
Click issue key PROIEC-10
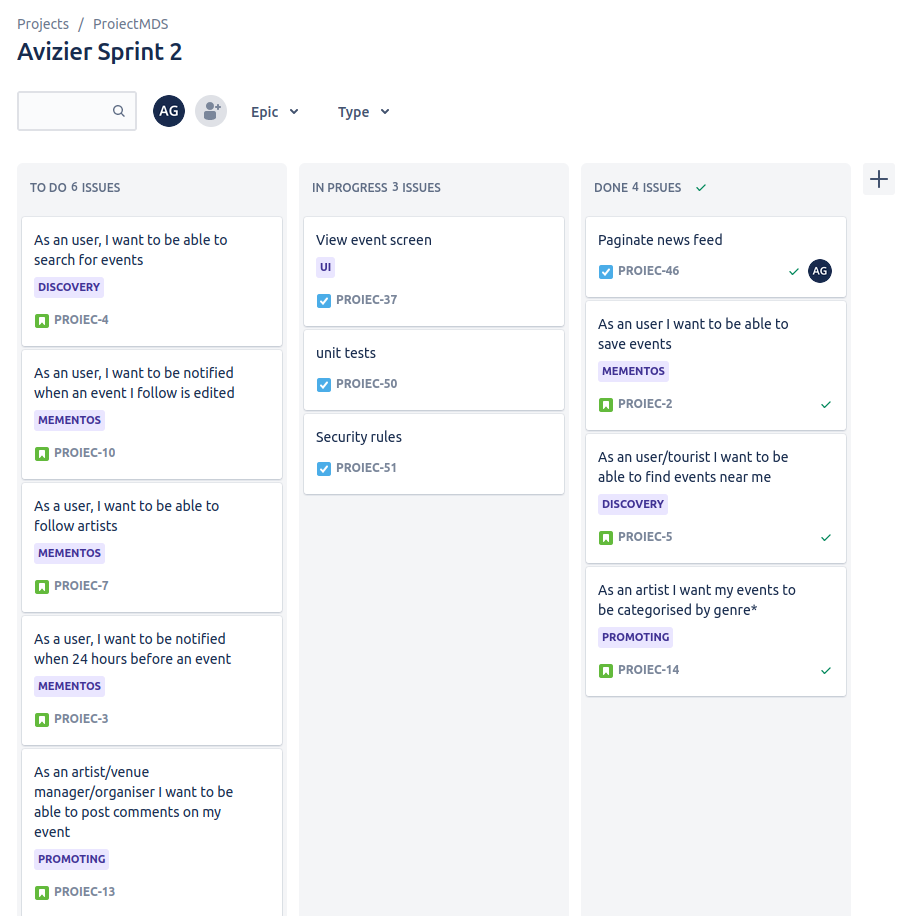click(x=85, y=453)
